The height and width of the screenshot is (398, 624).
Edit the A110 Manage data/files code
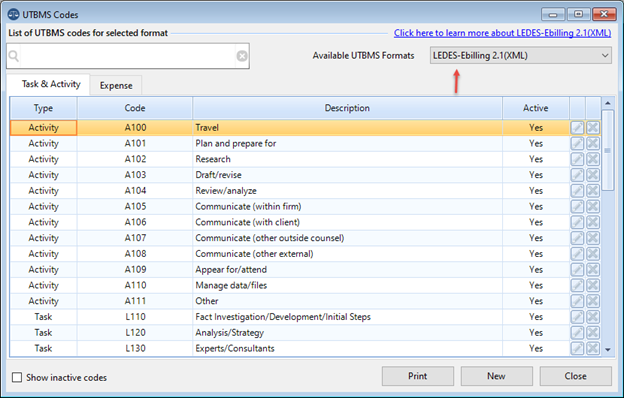pos(577,285)
